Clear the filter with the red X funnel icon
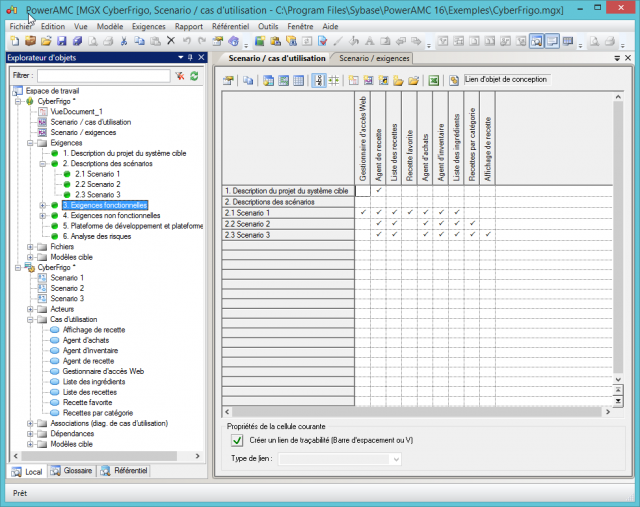The height and width of the screenshot is (507, 640). pyautogui.click(x=180, y=76)
